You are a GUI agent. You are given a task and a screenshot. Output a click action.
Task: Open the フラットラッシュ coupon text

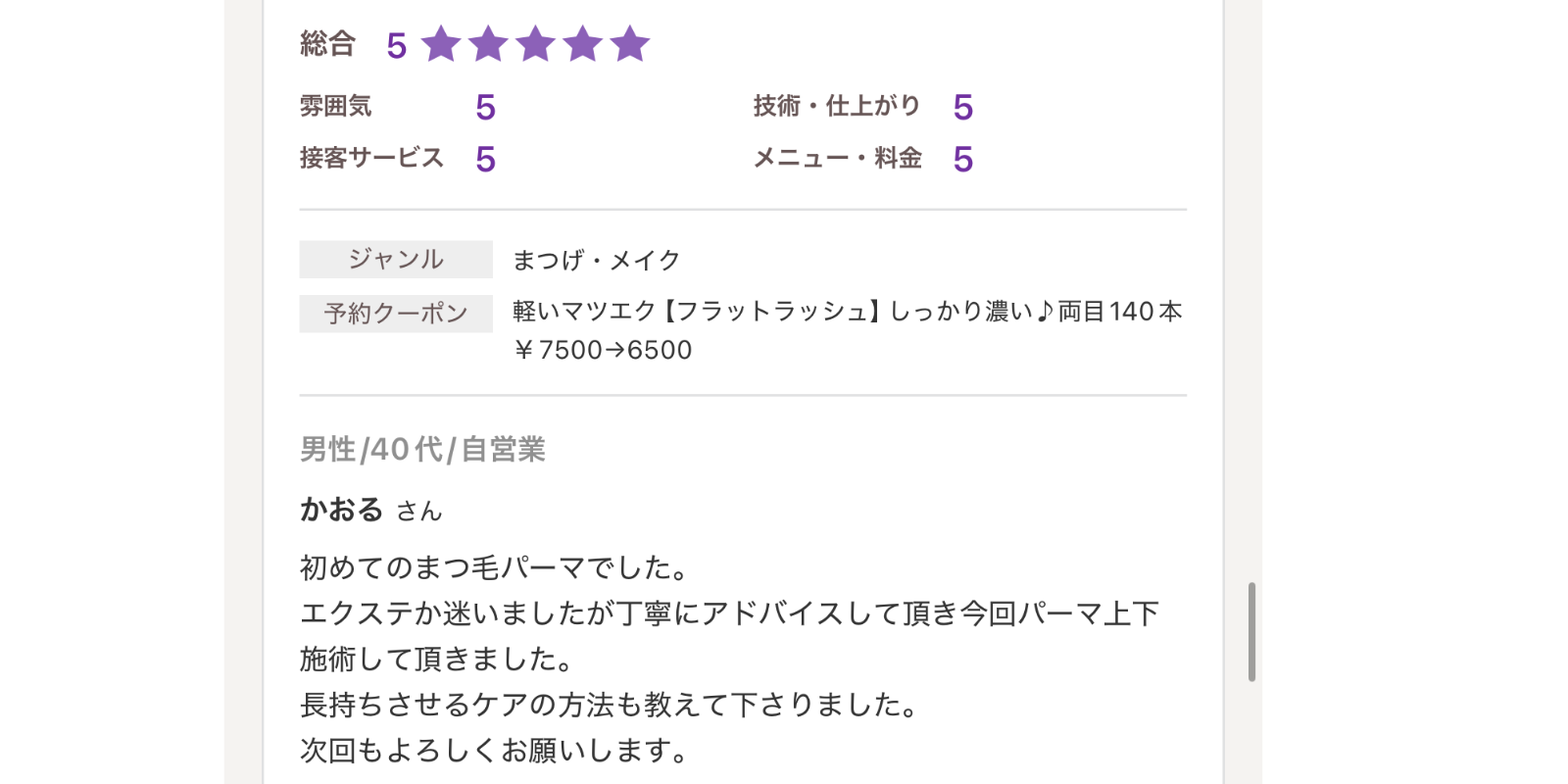tap(848, 312)
